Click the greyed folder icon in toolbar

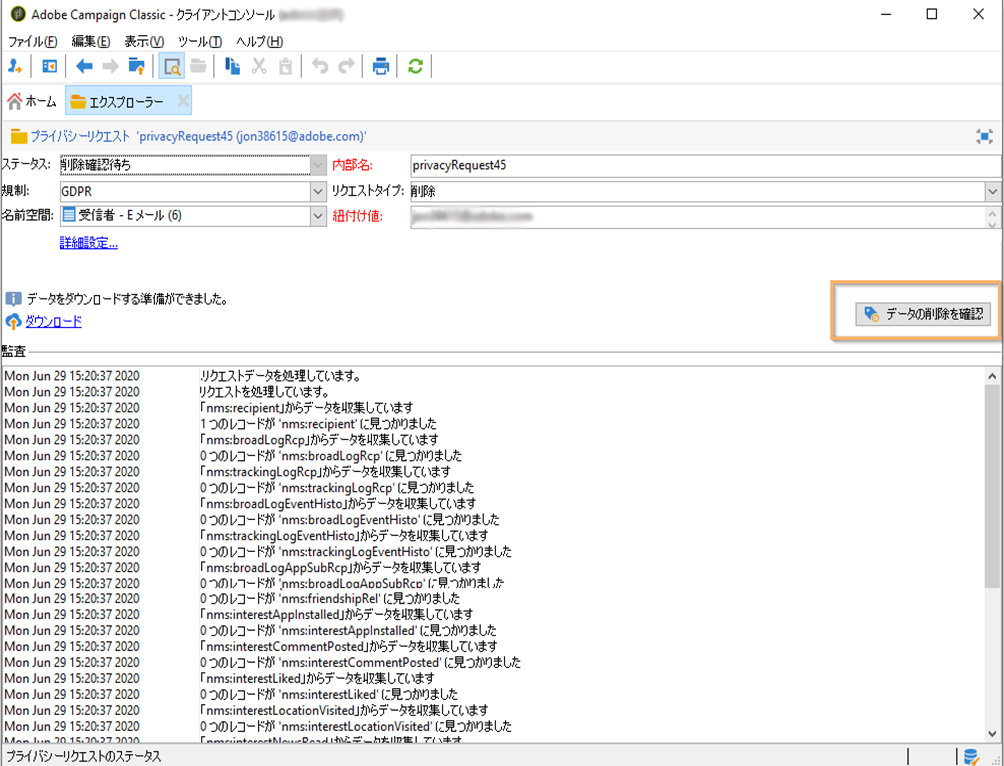pos(198,65)
